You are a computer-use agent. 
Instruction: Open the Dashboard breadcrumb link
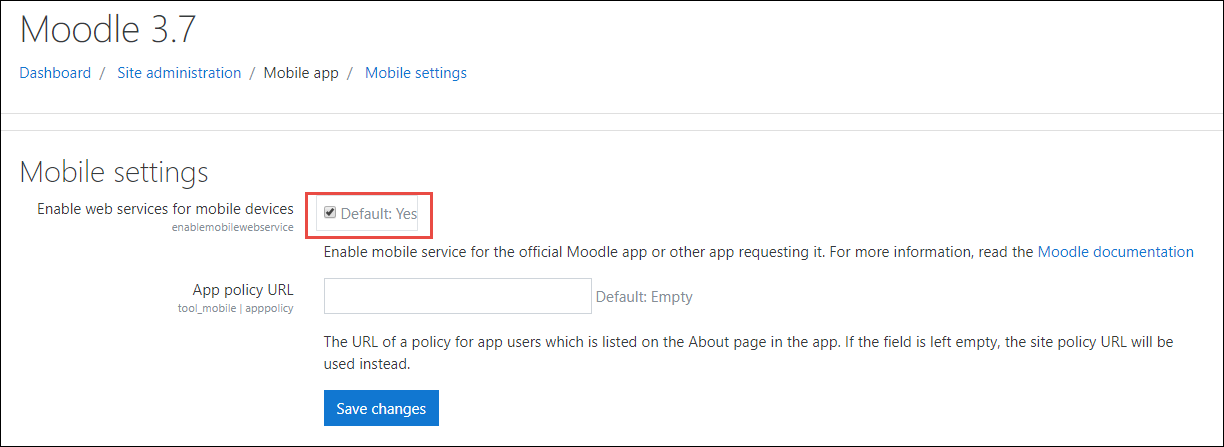(55, 73)
